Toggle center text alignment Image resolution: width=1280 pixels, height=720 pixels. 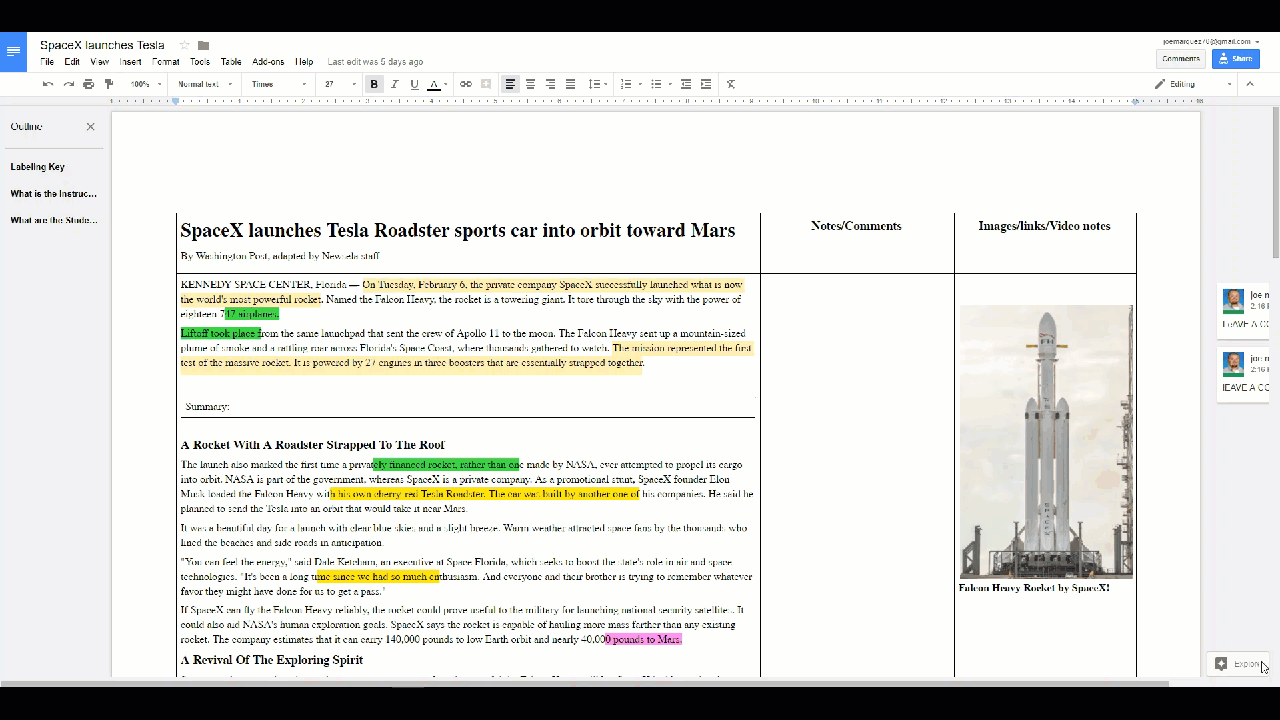click(530, 84)
